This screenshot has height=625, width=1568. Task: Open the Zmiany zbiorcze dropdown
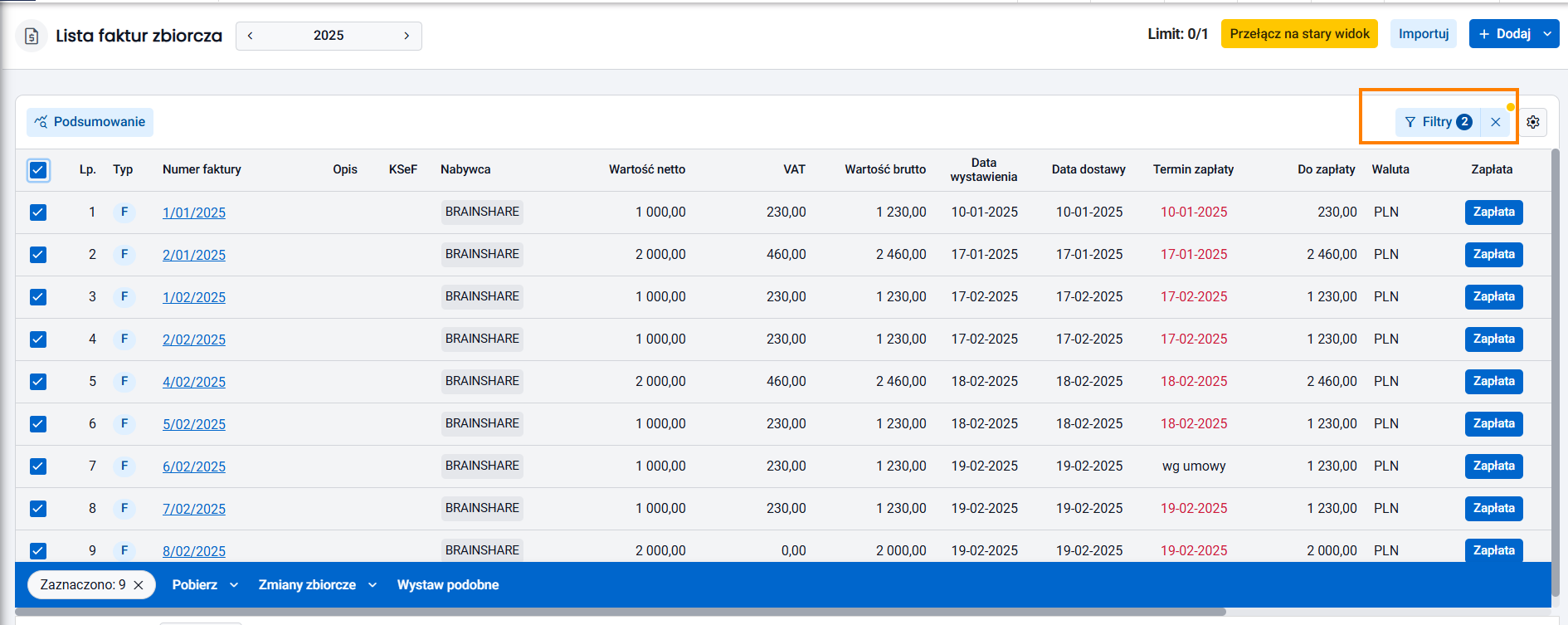tap(318, 585)
